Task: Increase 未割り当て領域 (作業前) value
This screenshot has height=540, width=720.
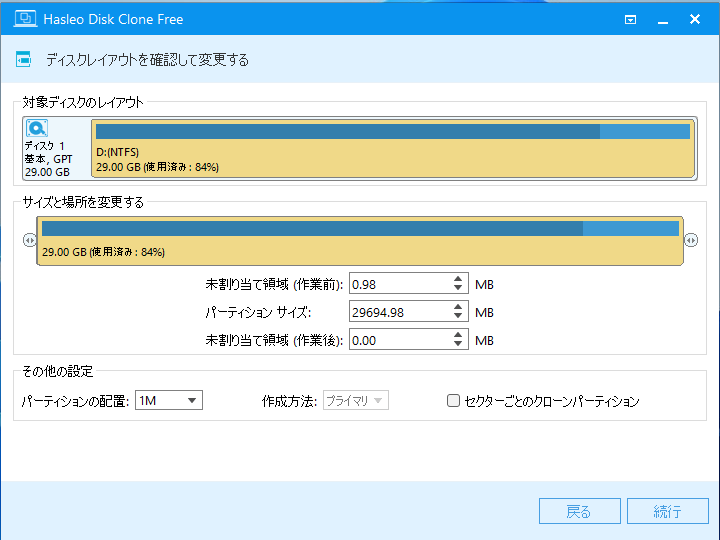Action: (x=458, y=279)
